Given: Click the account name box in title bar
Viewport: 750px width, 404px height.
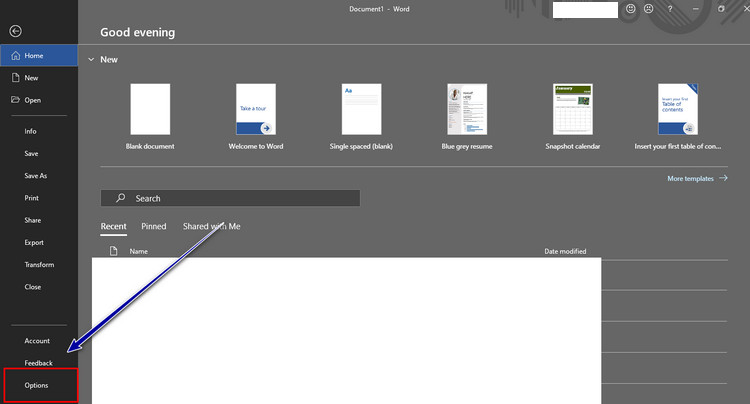Looking at the screenshot, I should point(585,10).
